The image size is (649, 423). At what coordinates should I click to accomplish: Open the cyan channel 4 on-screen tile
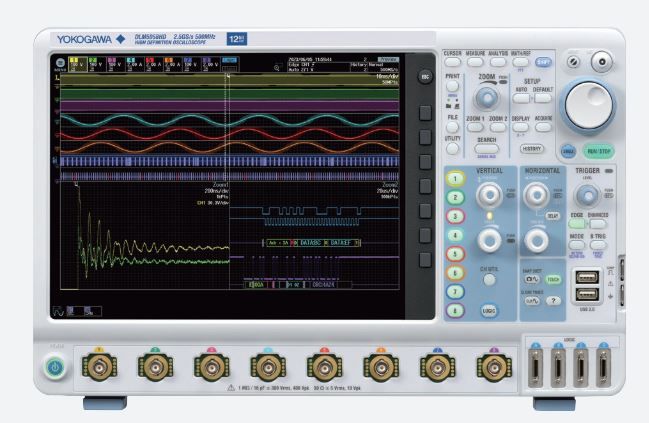pyautogui.click(x=135, y=65)
